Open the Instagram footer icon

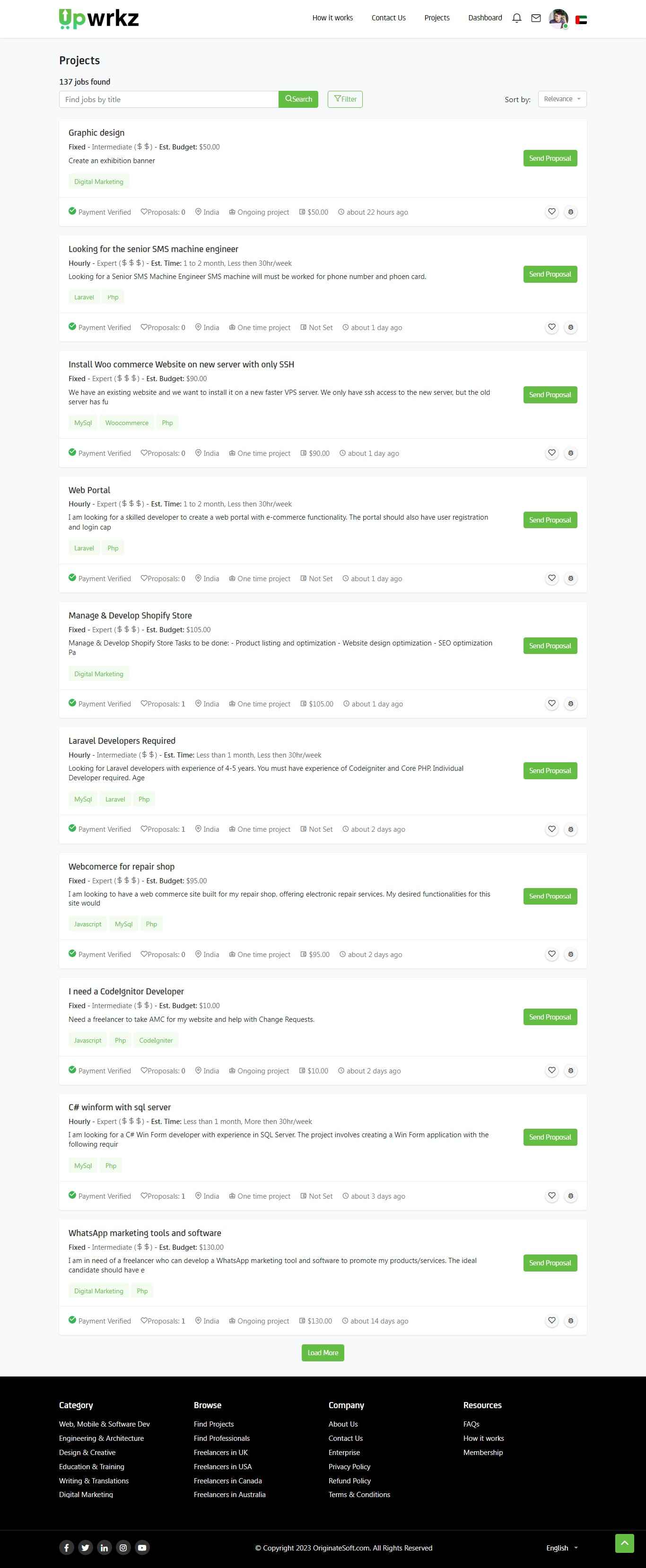[123, 1547]
